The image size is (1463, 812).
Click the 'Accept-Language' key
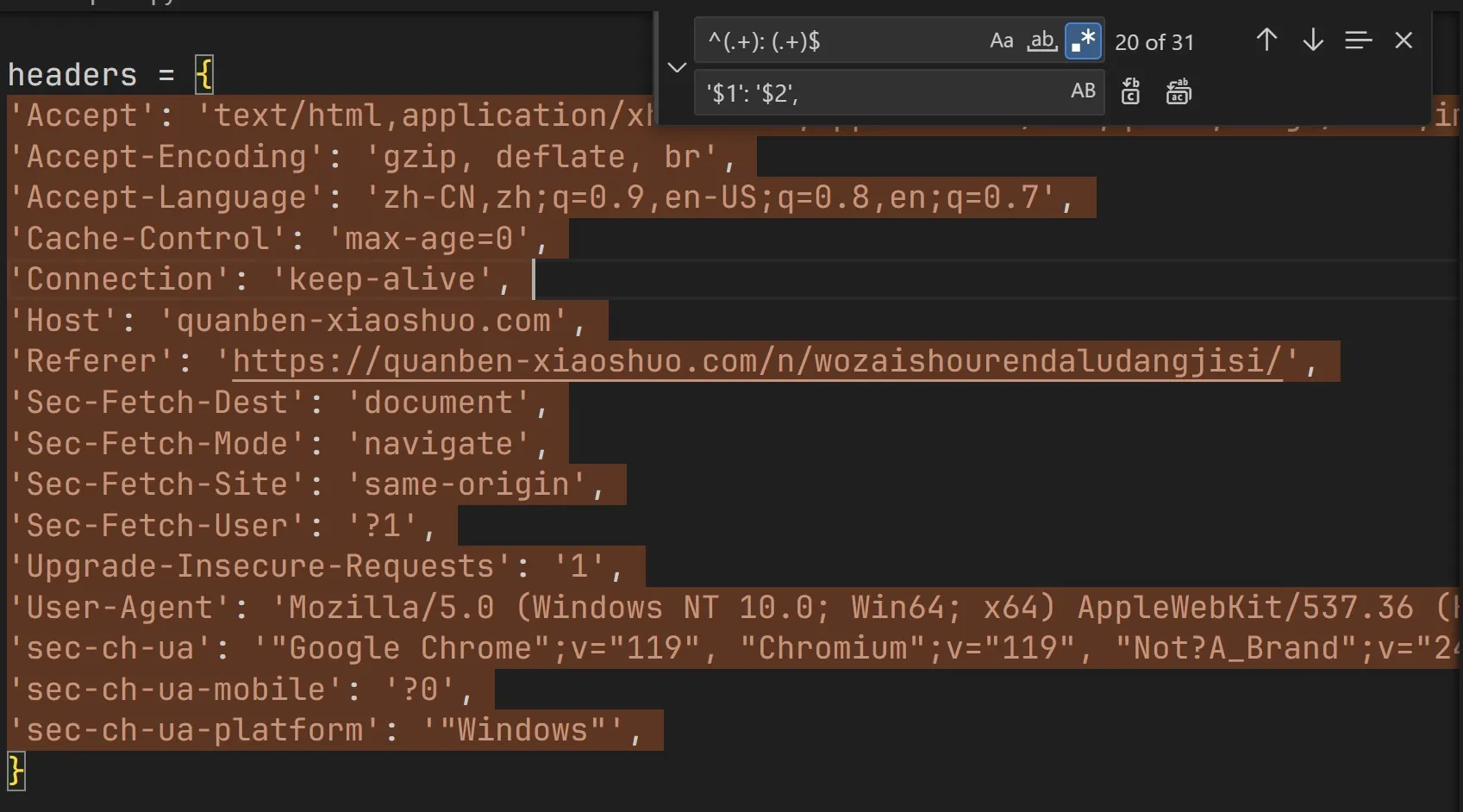pos(166,197)
